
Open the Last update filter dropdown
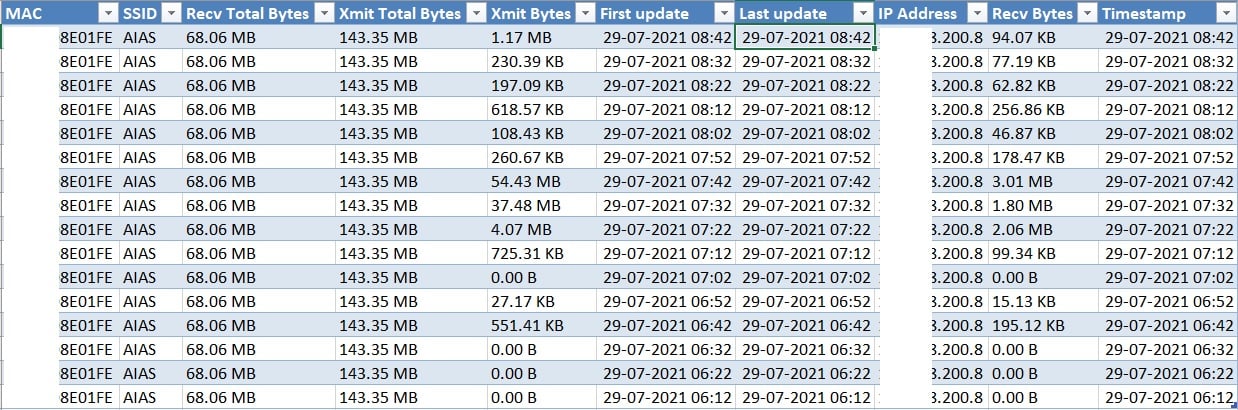pyautogui.click(x=863, y=13)
